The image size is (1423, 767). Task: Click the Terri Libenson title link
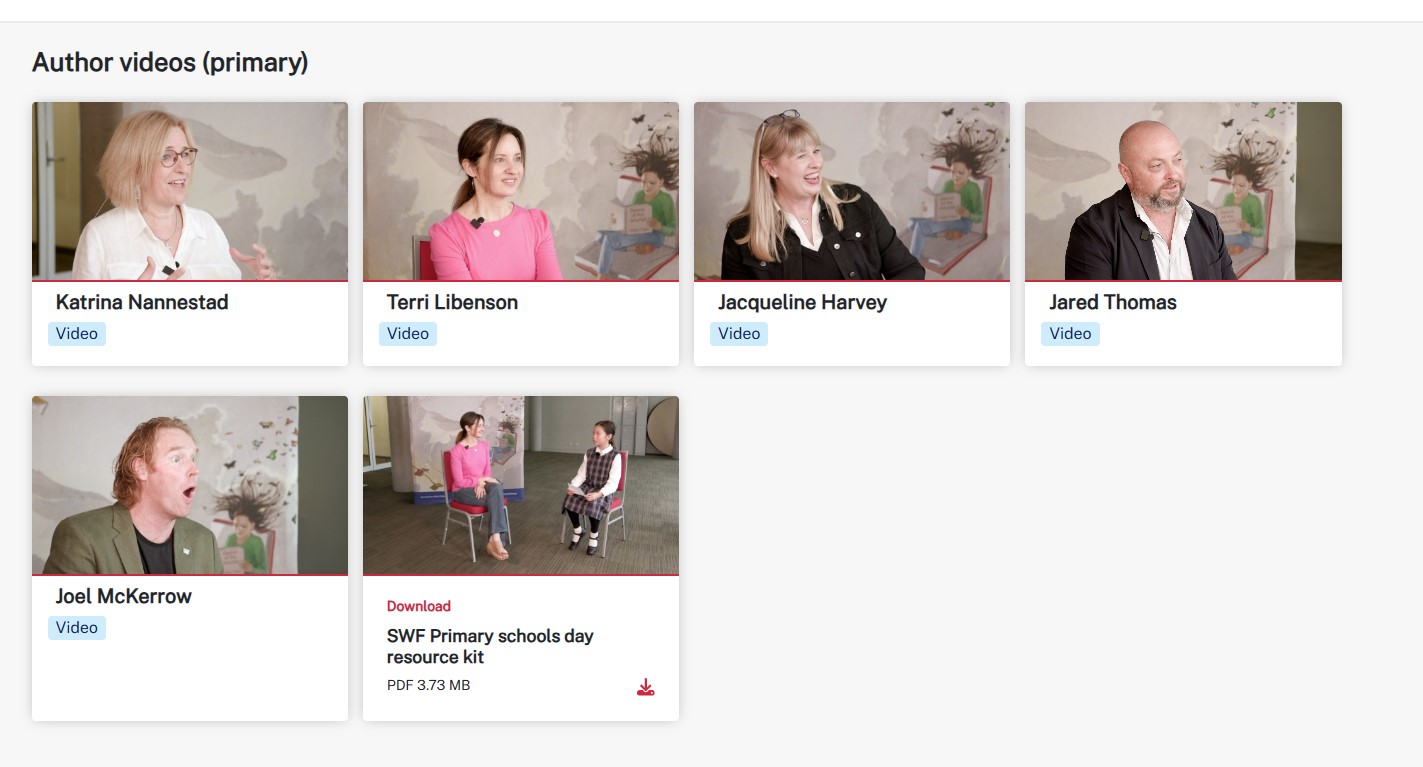[452, 302]
